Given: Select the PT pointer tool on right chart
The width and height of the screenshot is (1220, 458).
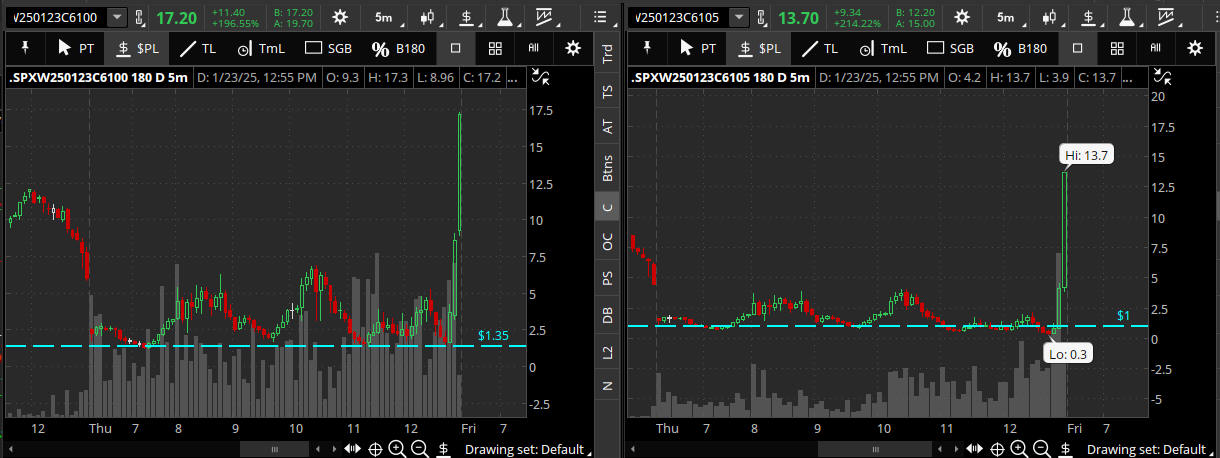Looking at the screenshot, I should pos(697,48).
